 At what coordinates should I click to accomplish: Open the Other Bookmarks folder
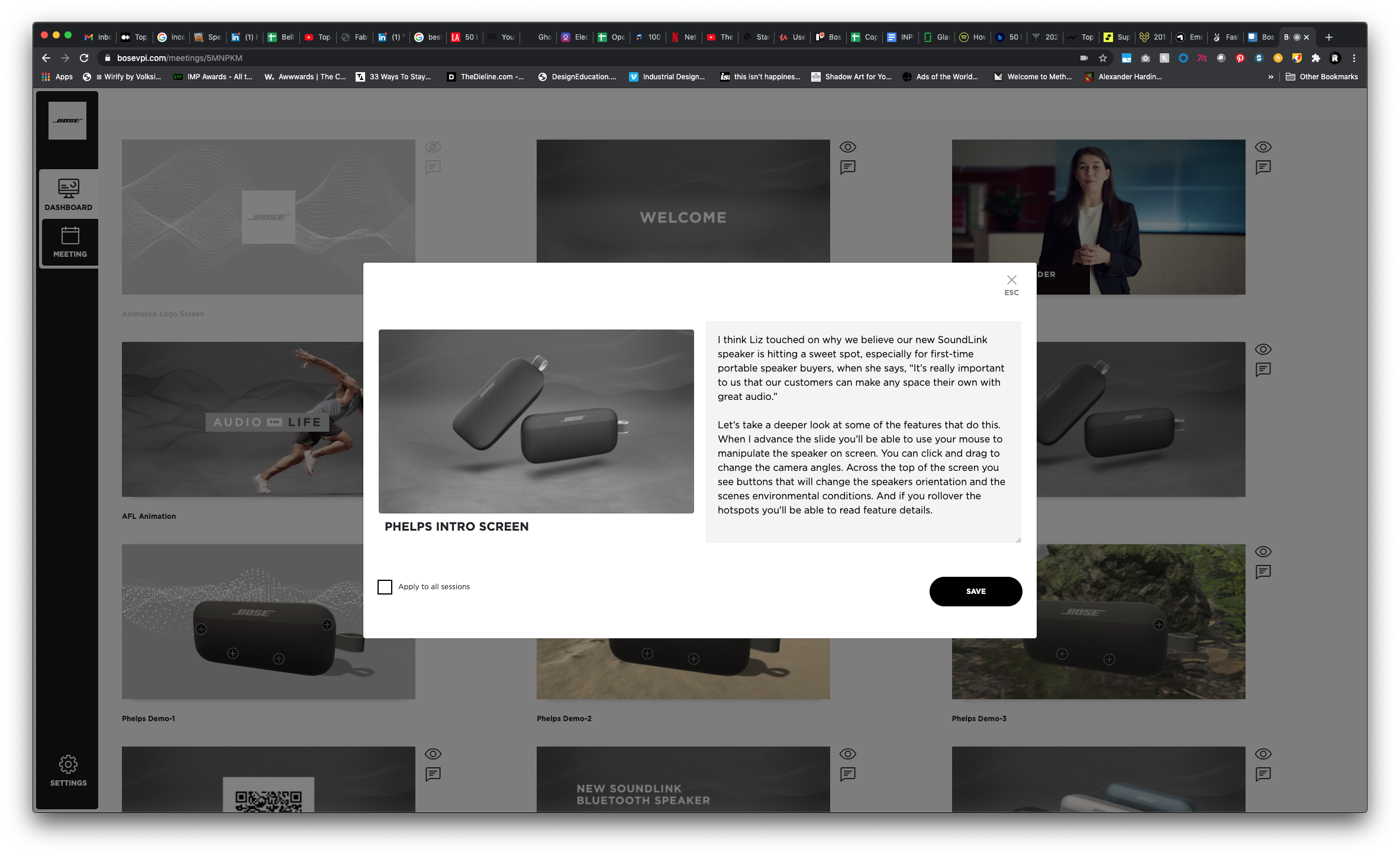pyautogui.click(x=1322, y=77)
